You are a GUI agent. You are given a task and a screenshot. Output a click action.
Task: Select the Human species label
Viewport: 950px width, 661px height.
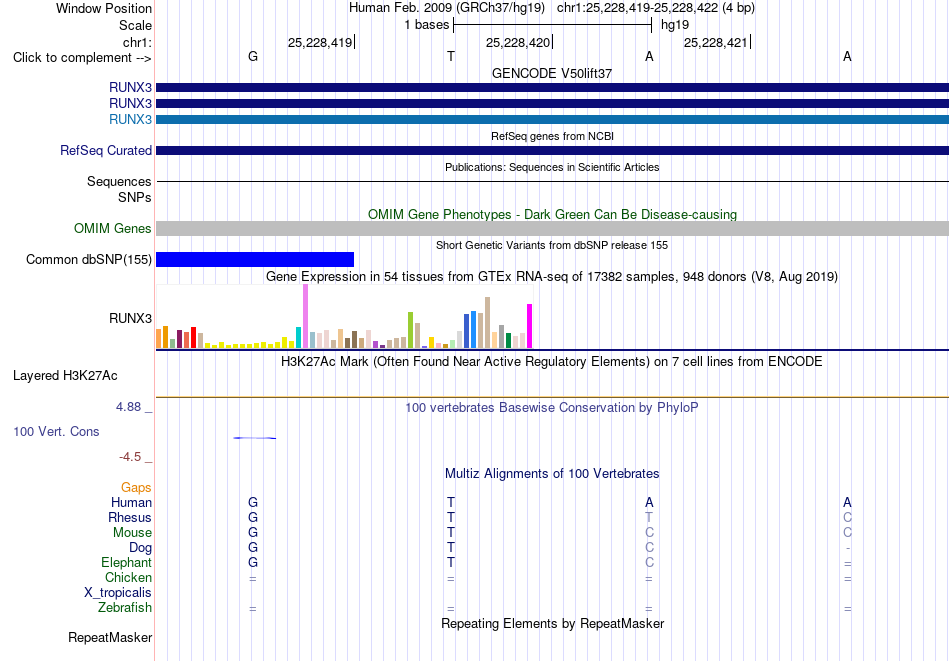click(131, 502)
